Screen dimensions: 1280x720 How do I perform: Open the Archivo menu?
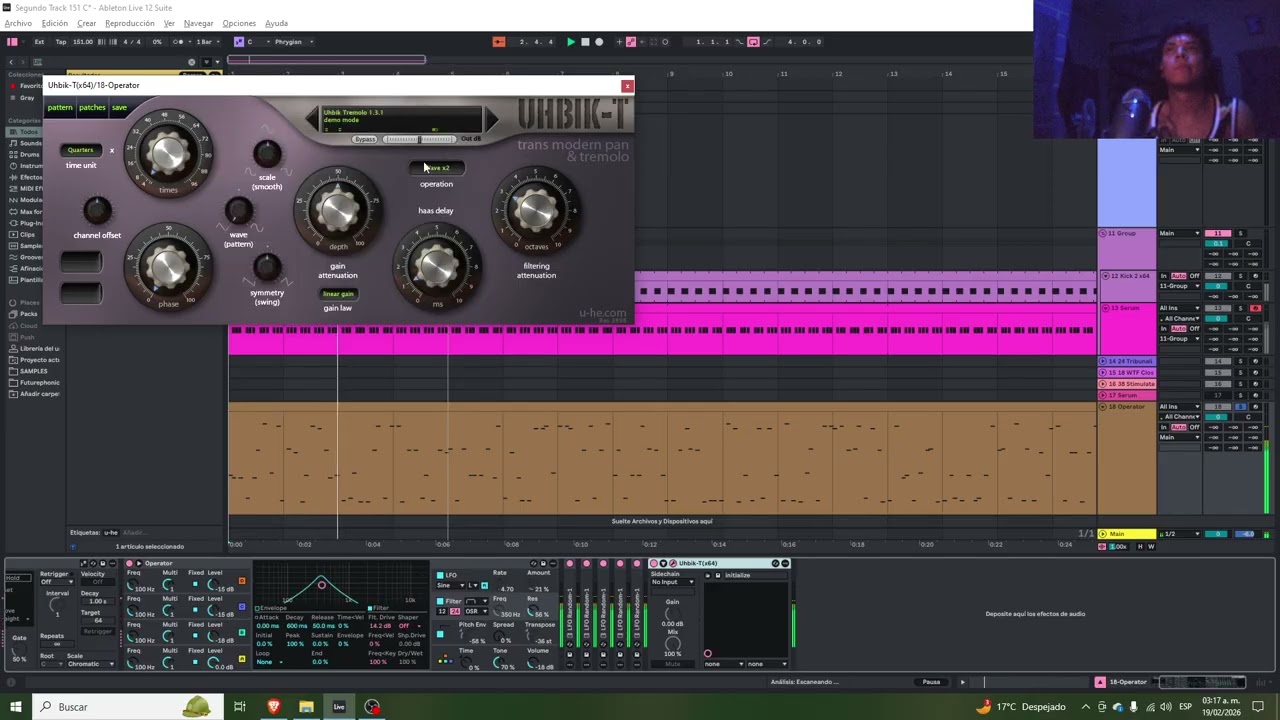point(18,23)
